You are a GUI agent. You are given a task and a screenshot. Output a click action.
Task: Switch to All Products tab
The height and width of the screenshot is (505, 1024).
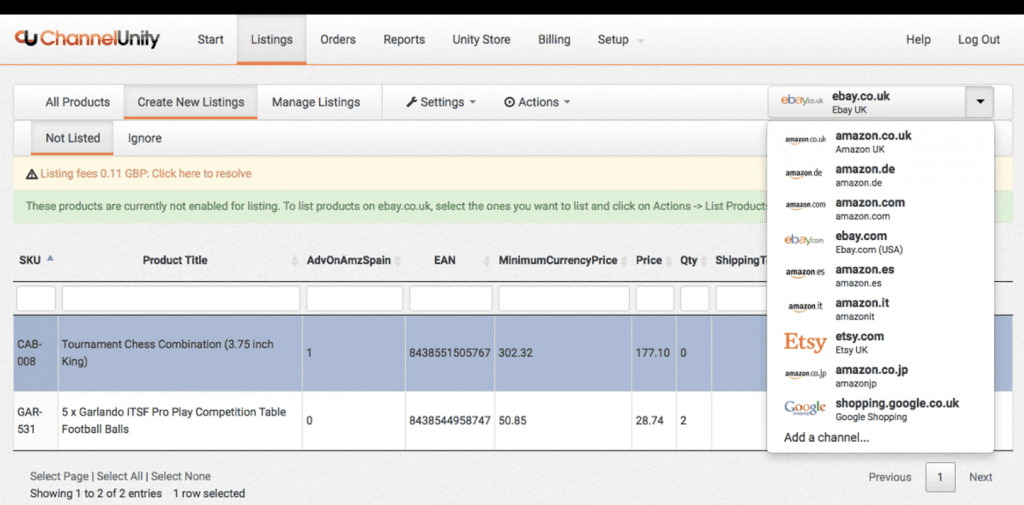click(x=78, y=102)
